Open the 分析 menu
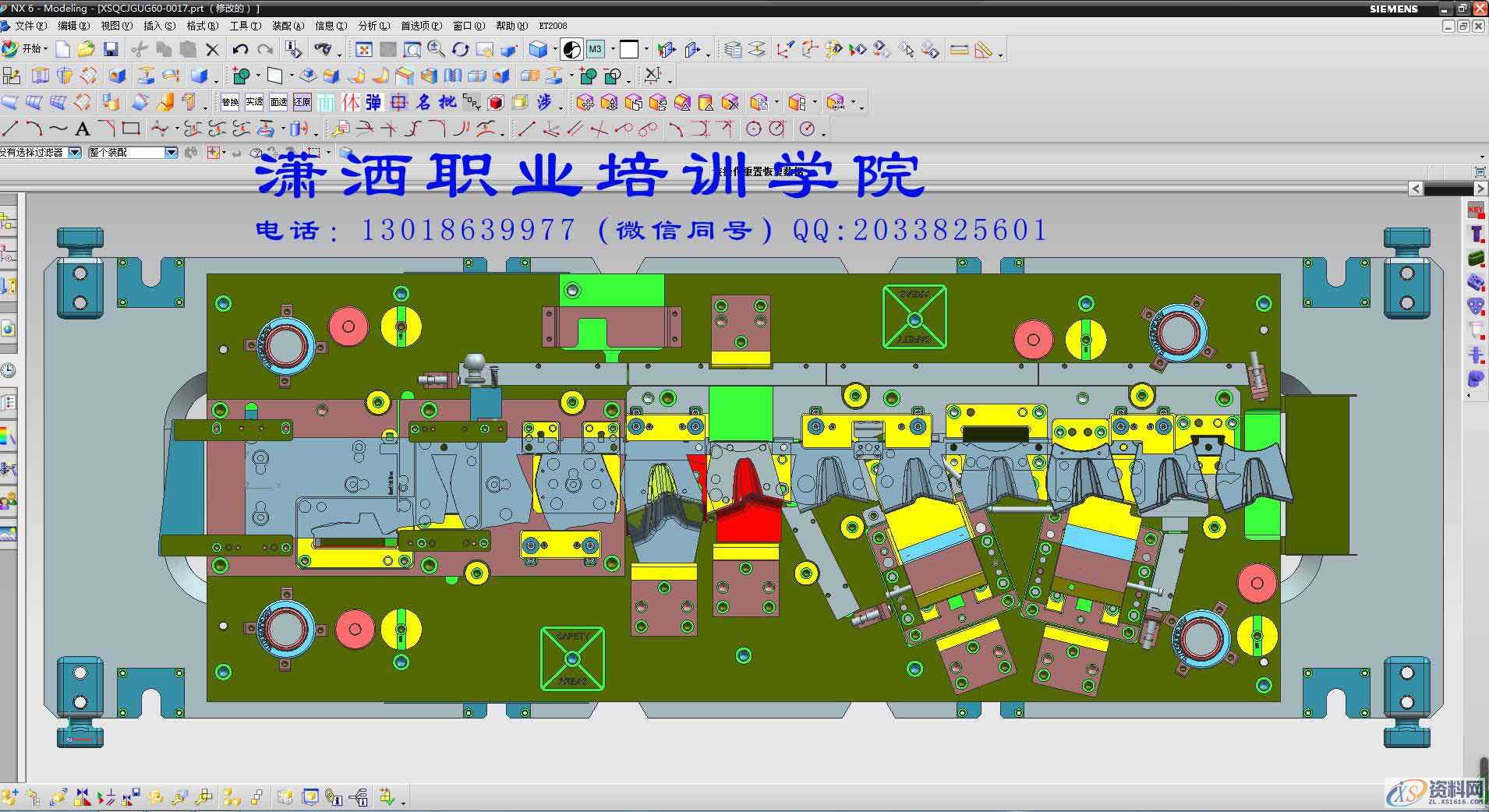 (373, 25)
